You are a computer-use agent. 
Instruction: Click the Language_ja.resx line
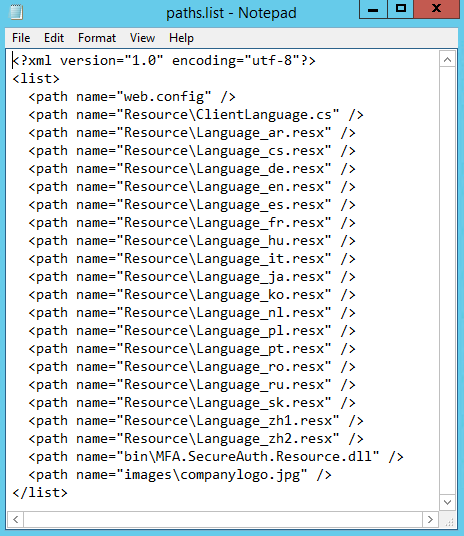192,277
